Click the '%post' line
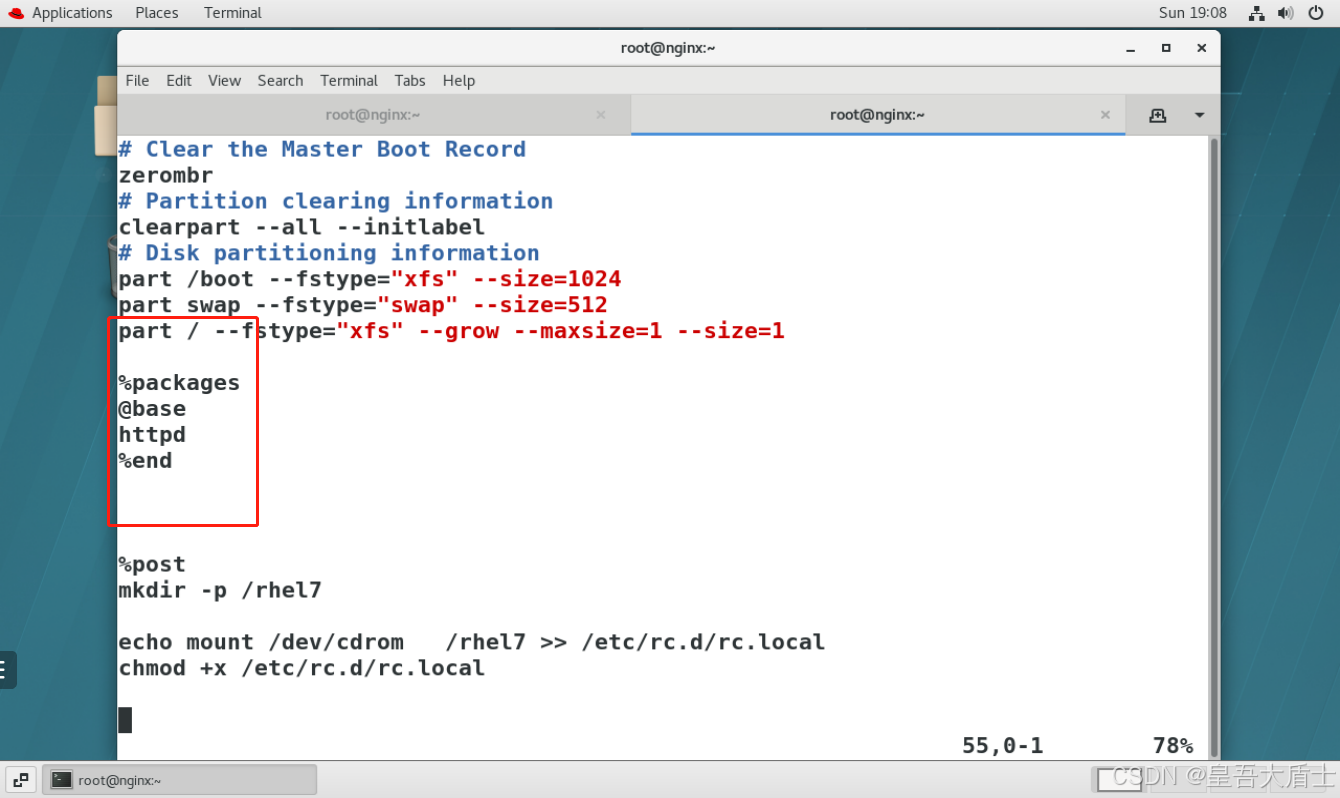 coord(152,565)
